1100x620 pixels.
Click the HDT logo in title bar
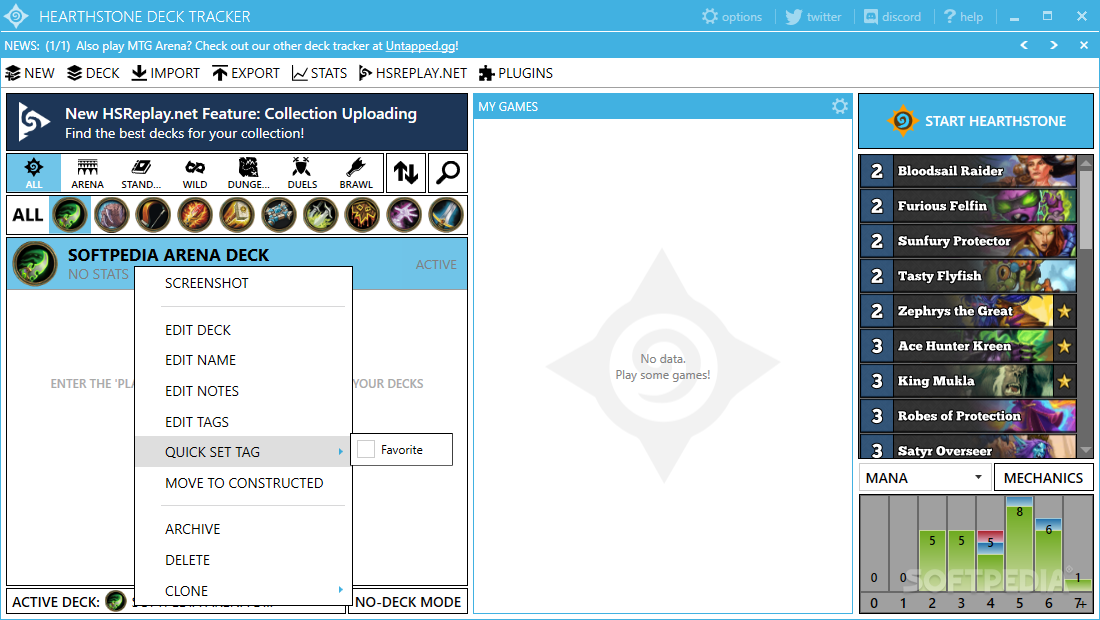coord(16,16)
